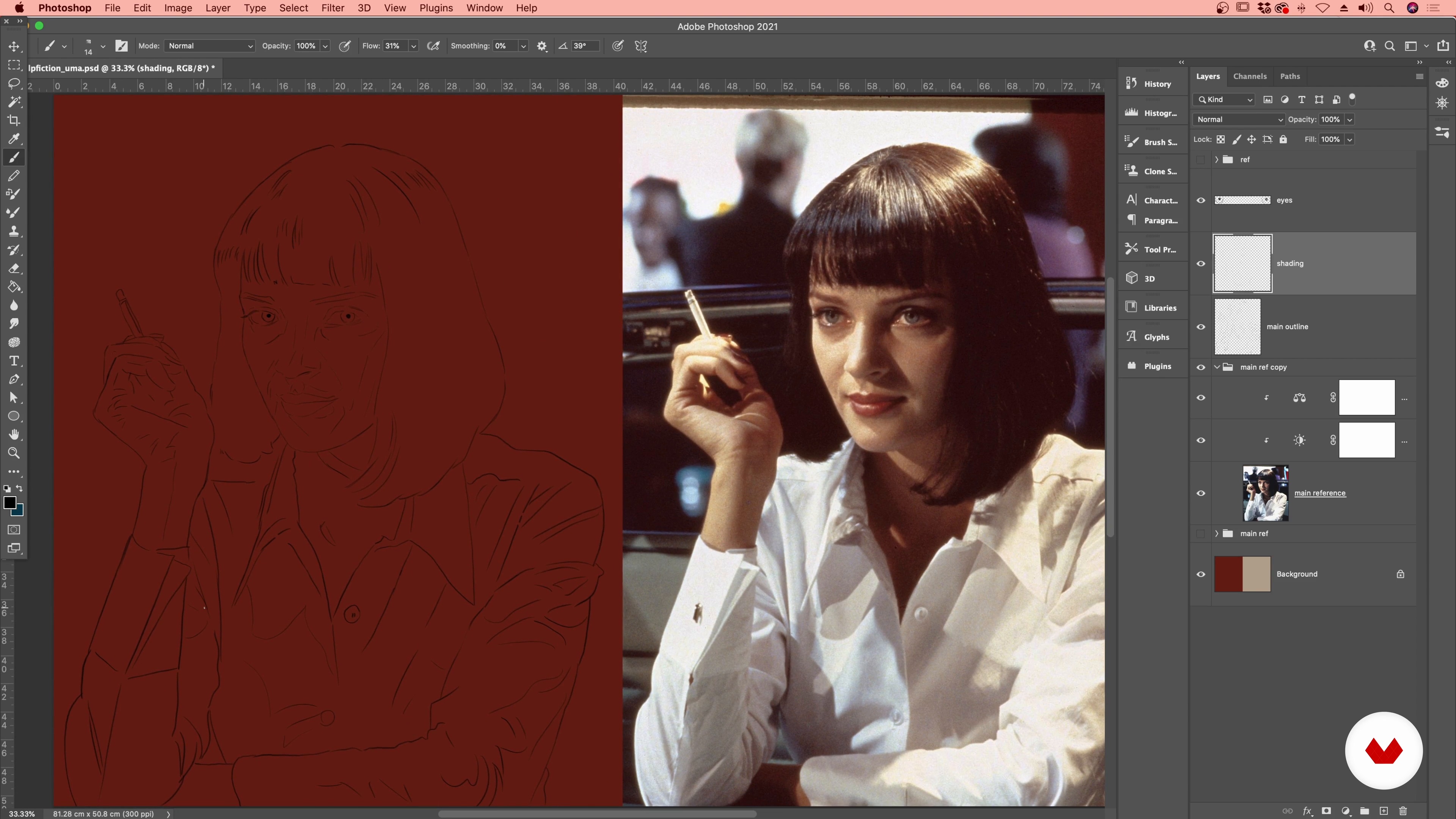Select the Move tool
The height and width of the screenshot is (819, 1456).
[x=14, y=46]
